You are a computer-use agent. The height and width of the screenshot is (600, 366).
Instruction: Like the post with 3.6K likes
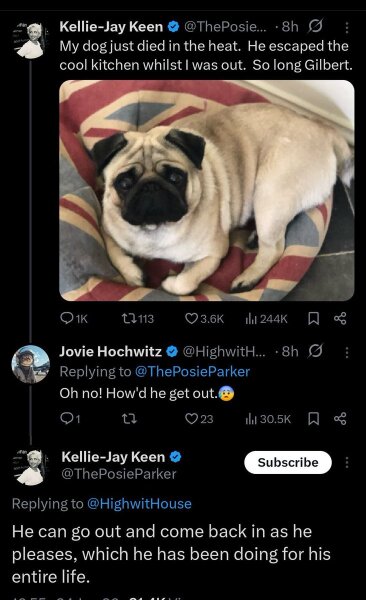point(204,318)
